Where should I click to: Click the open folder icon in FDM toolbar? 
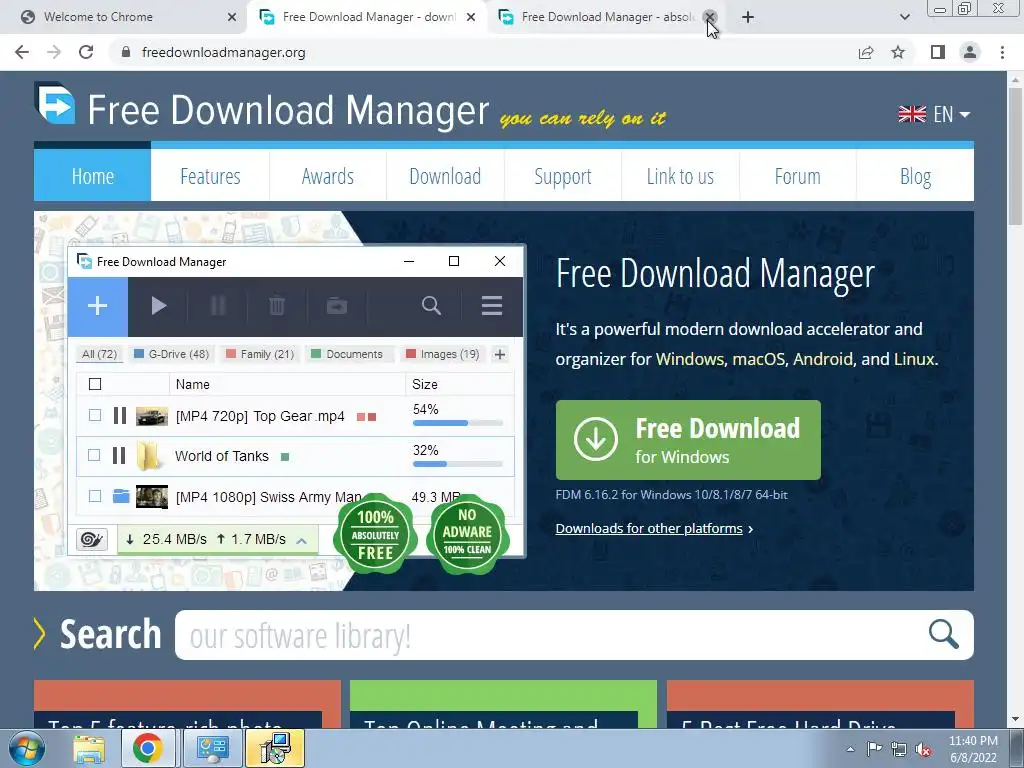click(337, 306)
